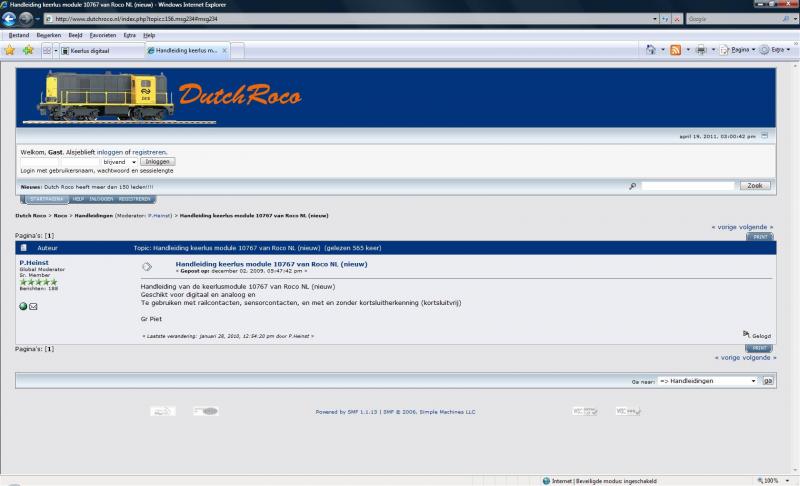The height and width of the screenshot is (486, 800).
Task: Open the Home button dropdown arrow
Action: (x=663, y=49)
